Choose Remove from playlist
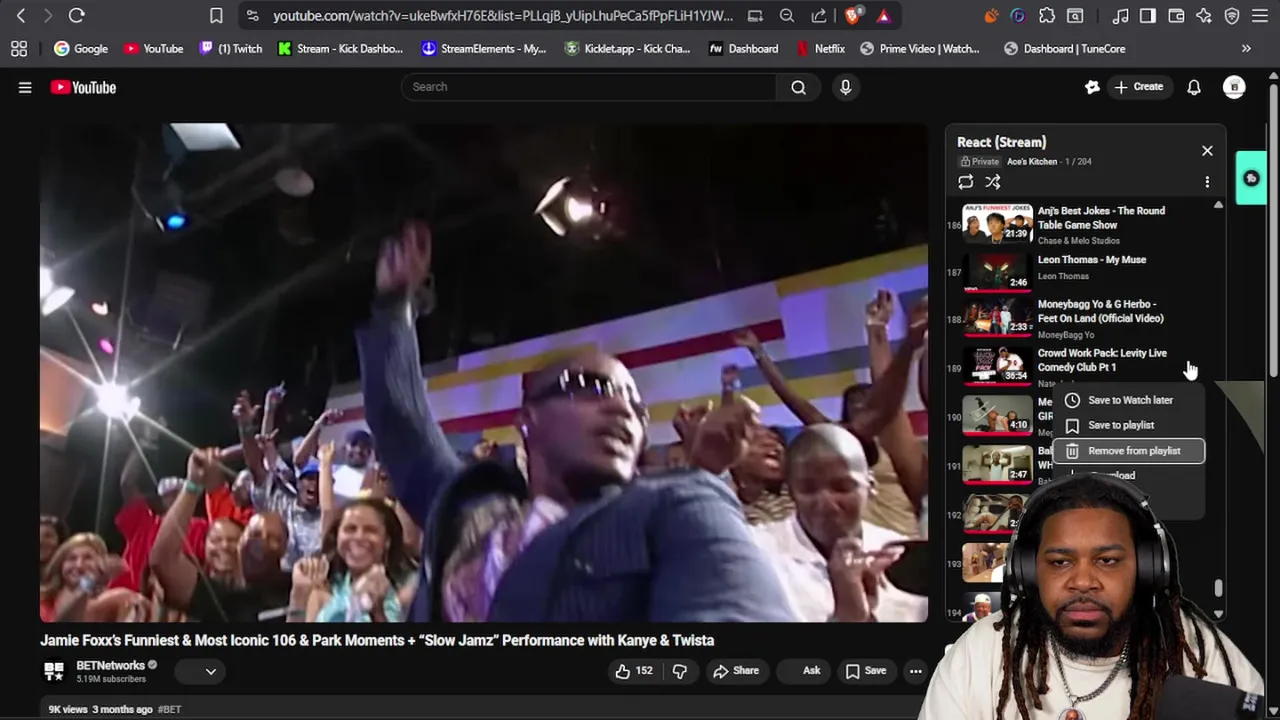Viewport: 1280px width, 720px height. click(x=1130, y=451)
